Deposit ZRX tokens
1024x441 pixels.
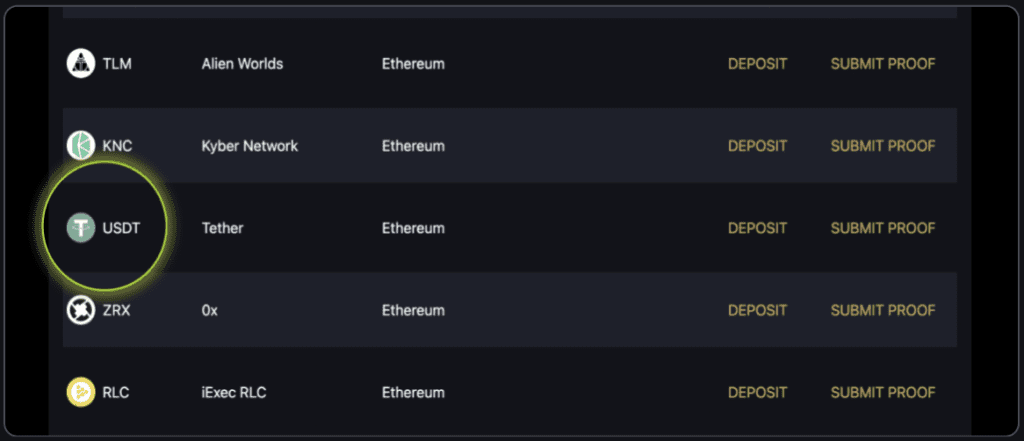point(757,311)
